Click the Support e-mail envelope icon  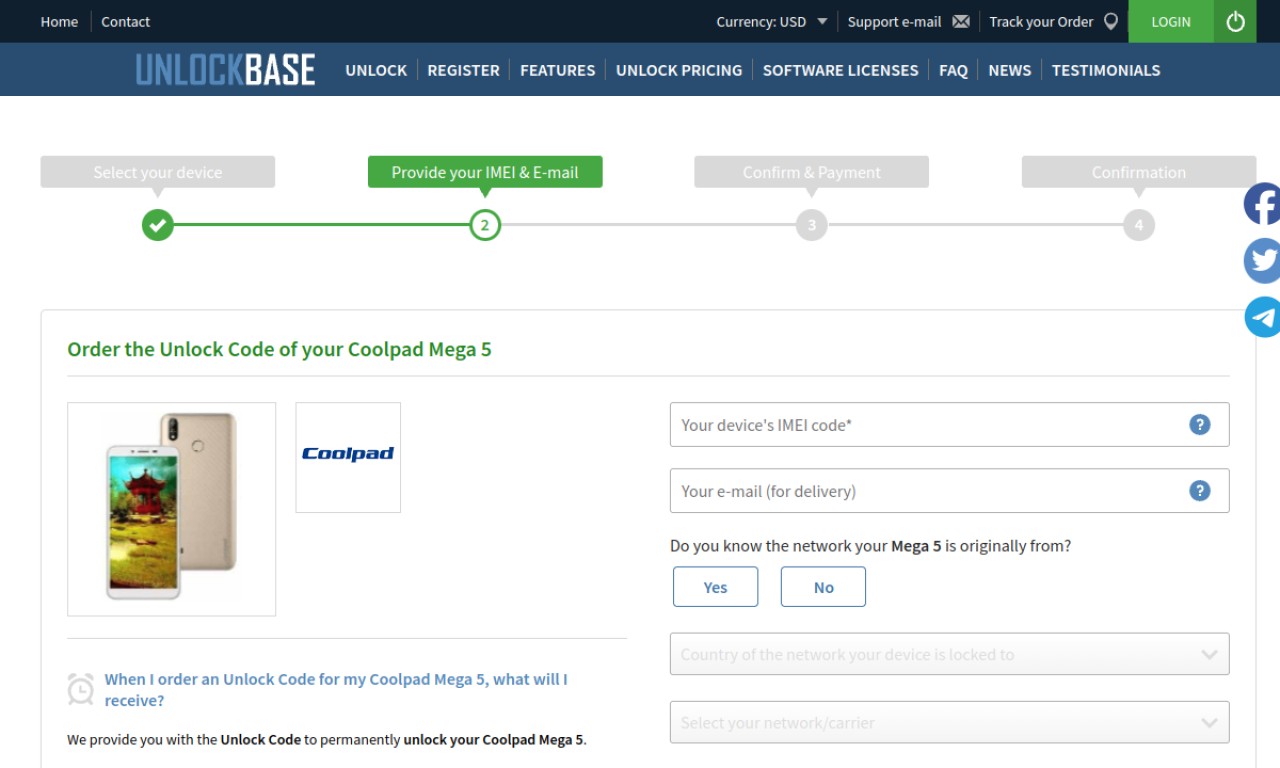[x=961, y=21]
